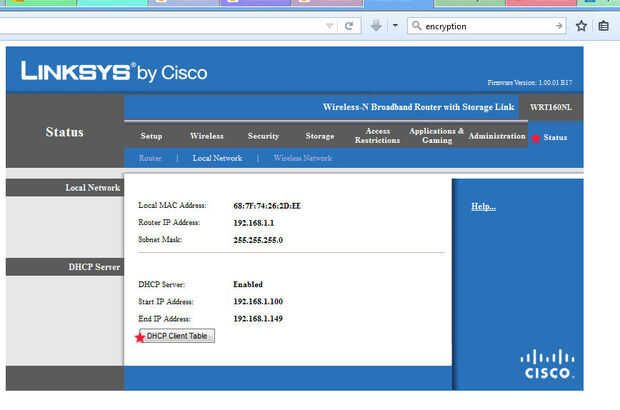Open the Help link
Viewport: 620px width, 410px height.
tap(483, 206)
